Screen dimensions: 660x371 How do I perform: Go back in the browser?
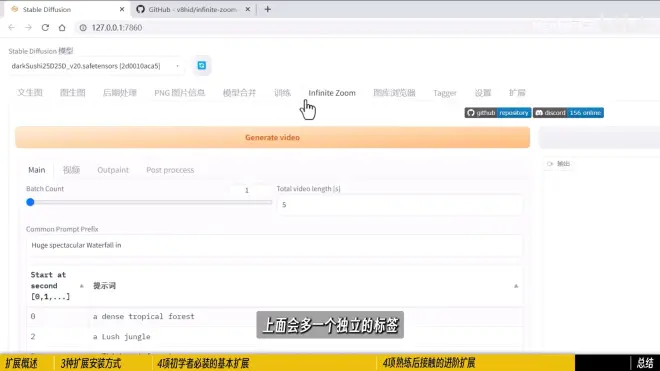12,27
